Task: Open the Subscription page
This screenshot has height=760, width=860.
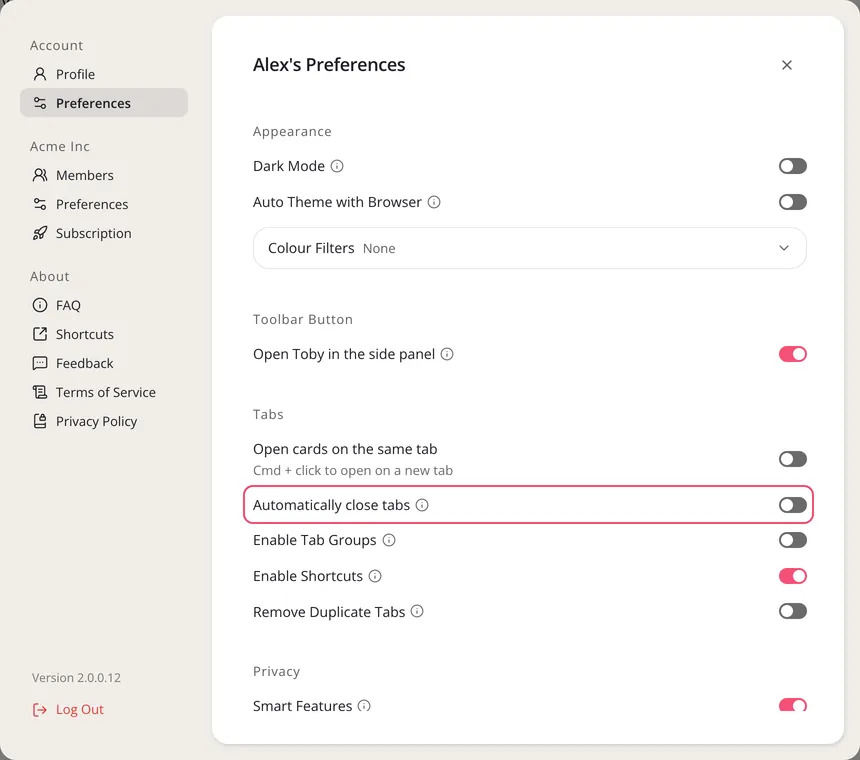Action: pos(104,233)
